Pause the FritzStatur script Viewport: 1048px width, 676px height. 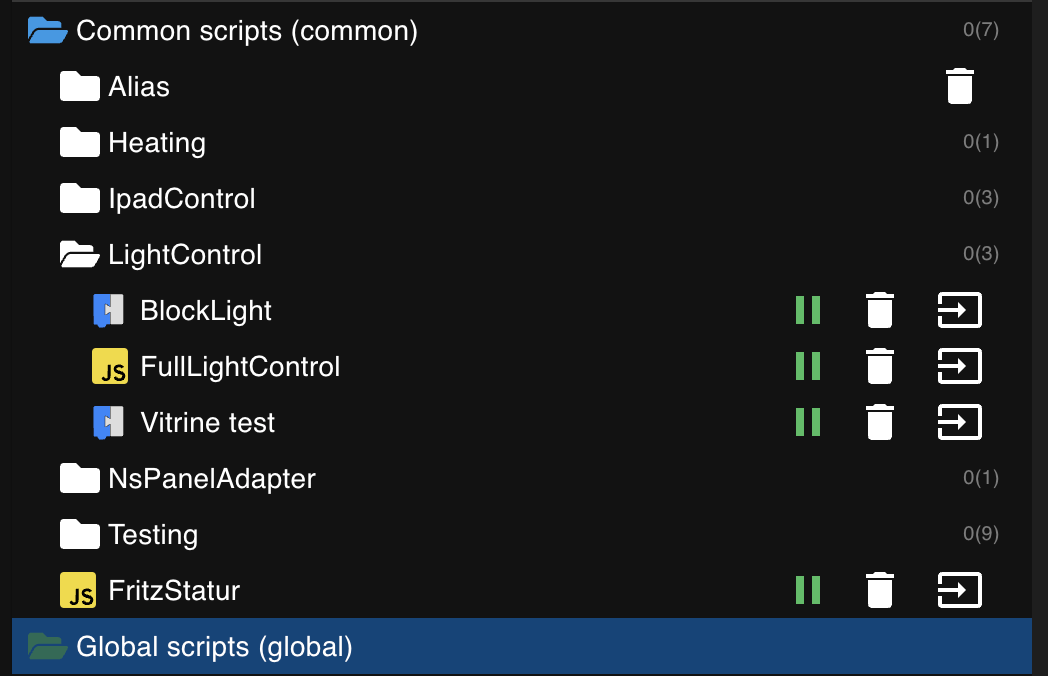[808, 590]
